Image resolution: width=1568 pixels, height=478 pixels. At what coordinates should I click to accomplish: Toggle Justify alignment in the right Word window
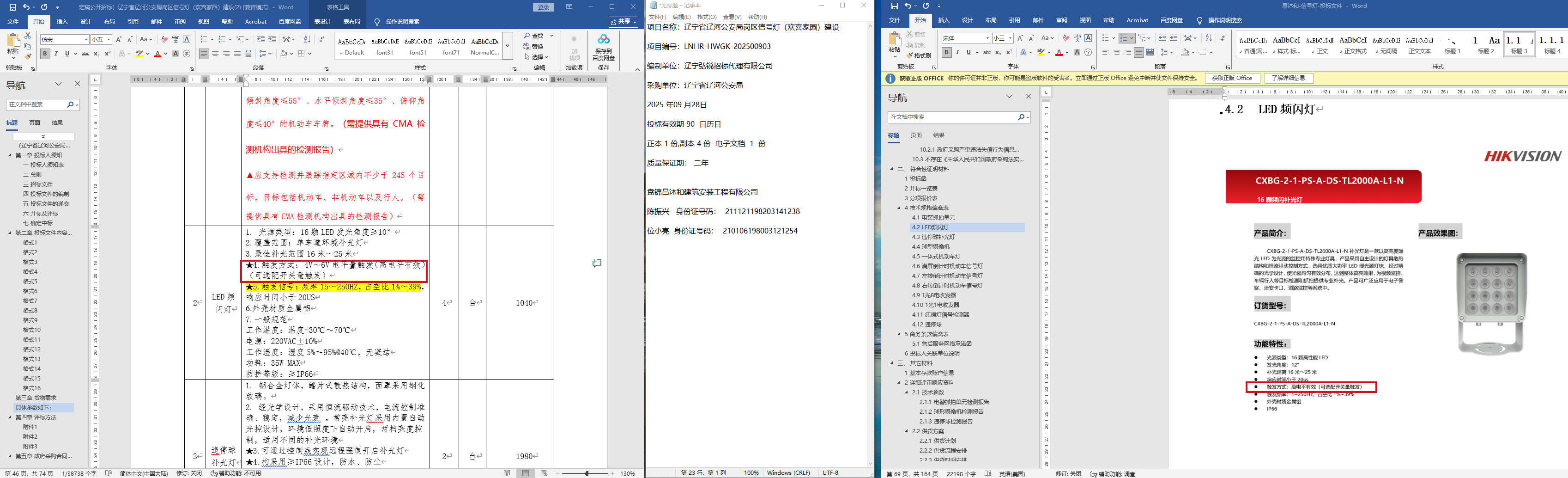pyautogui.click(x=1139, y=52)
